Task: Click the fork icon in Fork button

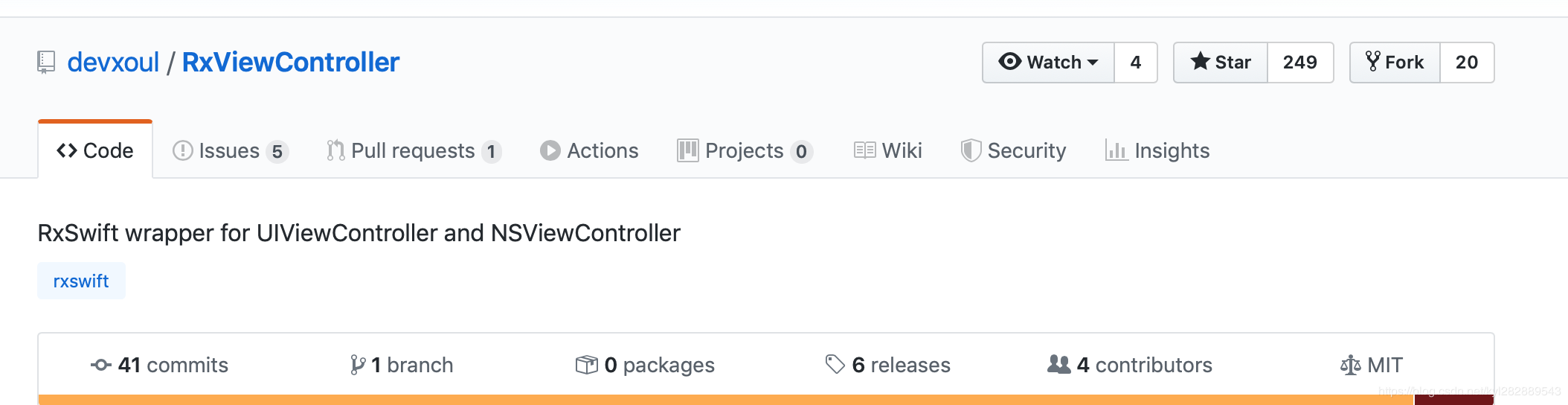Action: (1373, 62)
